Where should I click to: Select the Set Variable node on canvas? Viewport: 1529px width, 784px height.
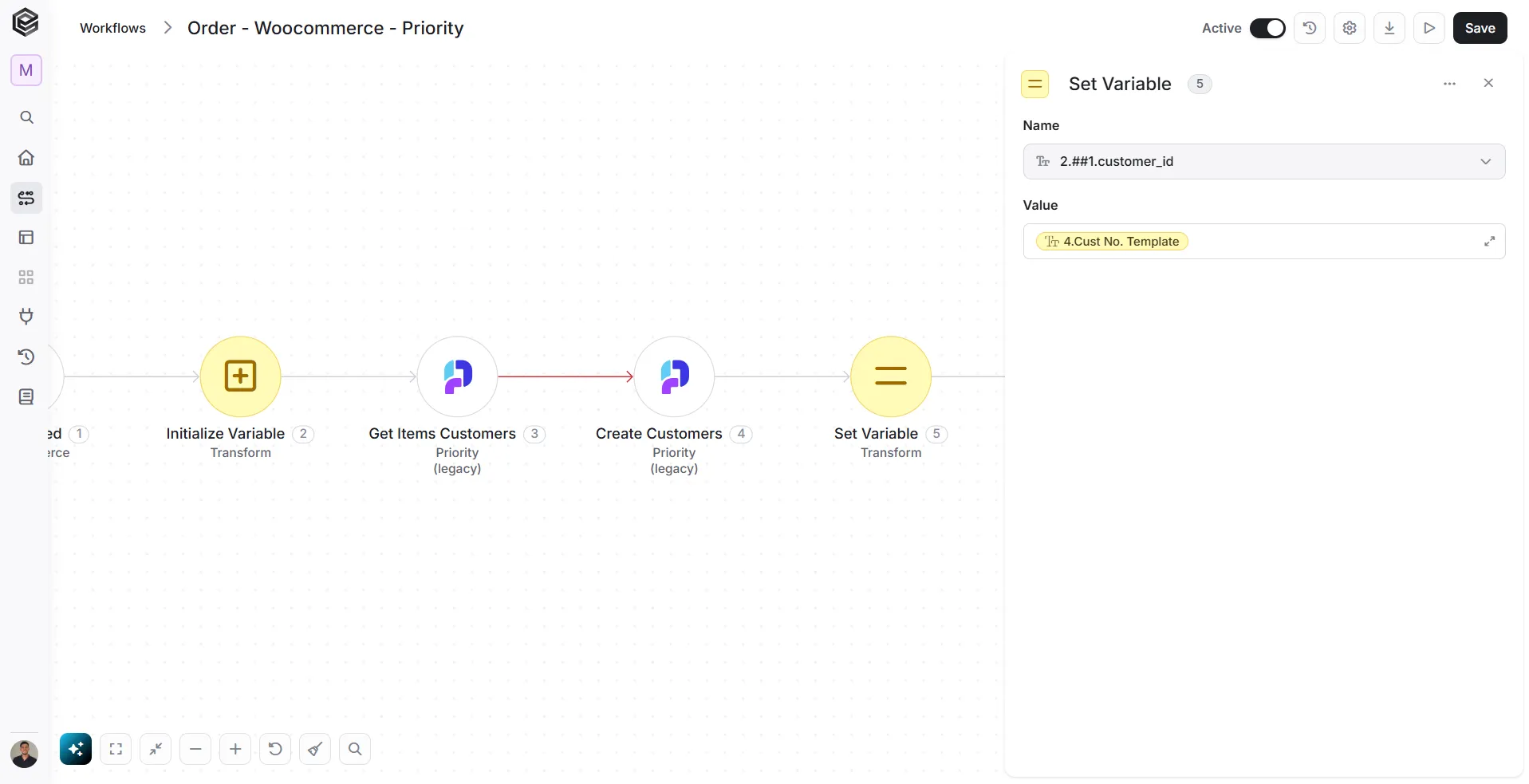pyautogui.click(x=891, y=376)
